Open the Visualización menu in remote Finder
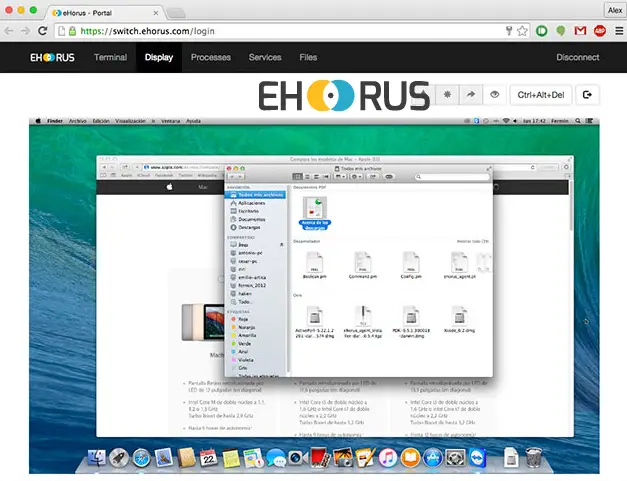627x481 pixels. tap(130, 121)
